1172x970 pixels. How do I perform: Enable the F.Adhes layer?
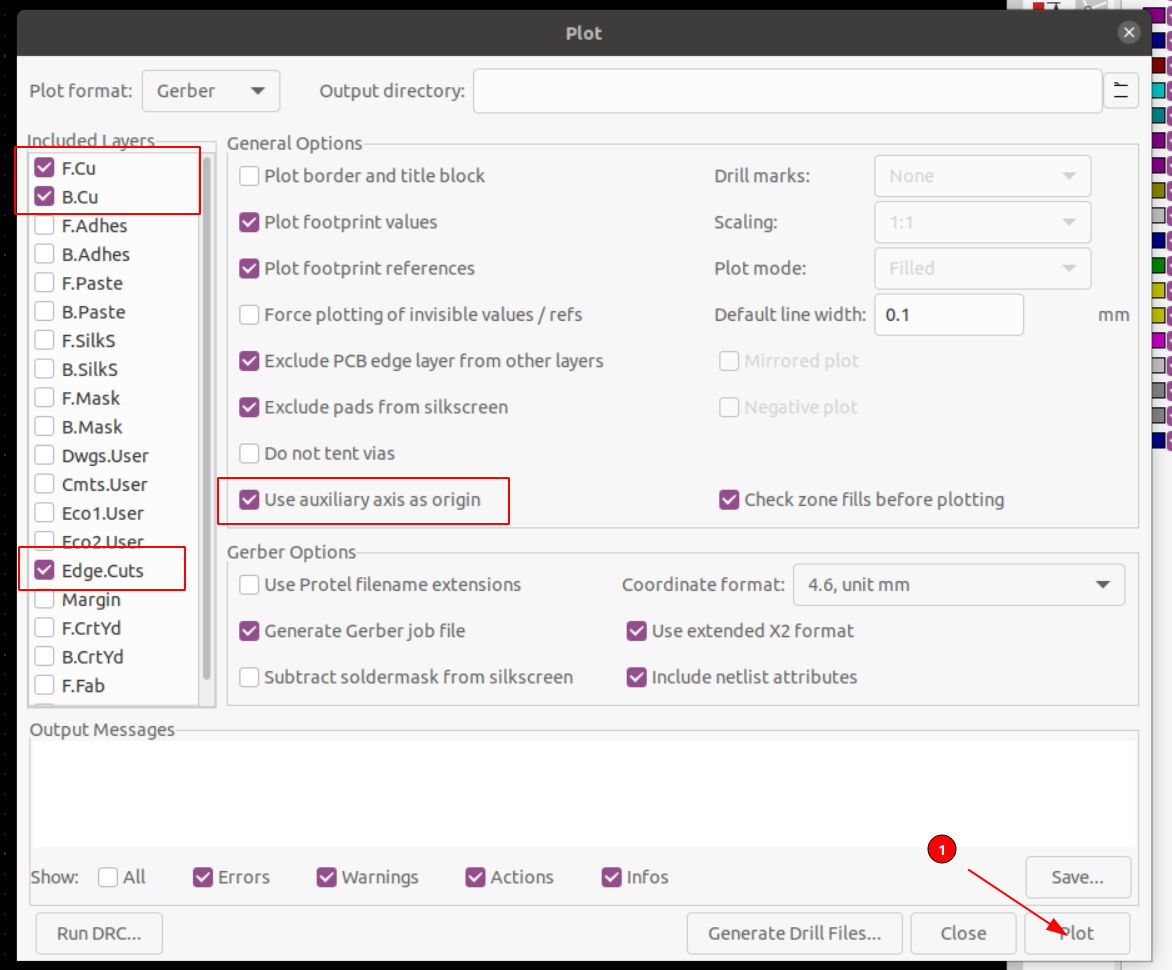point(44,226)
